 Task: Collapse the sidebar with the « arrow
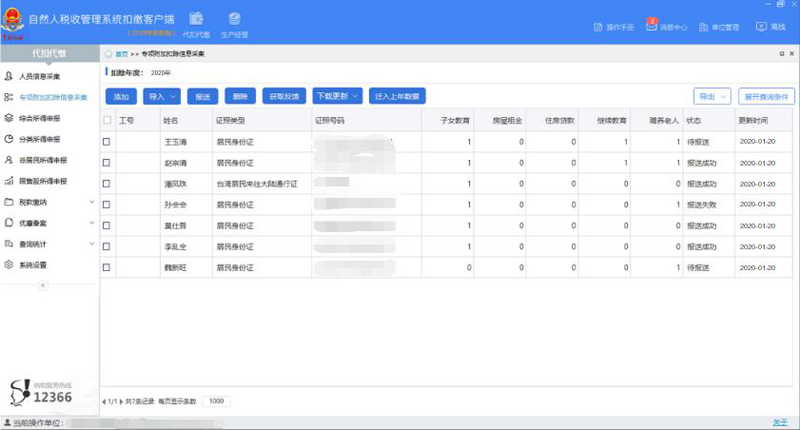pyautogui.click(x=42, y=285)
